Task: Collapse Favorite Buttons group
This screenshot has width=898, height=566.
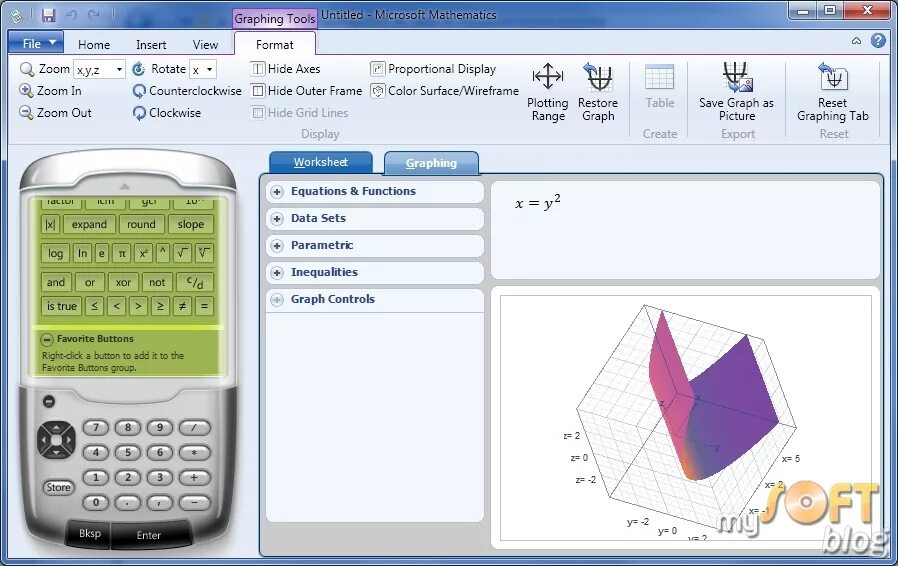Action: coord(46,339)
